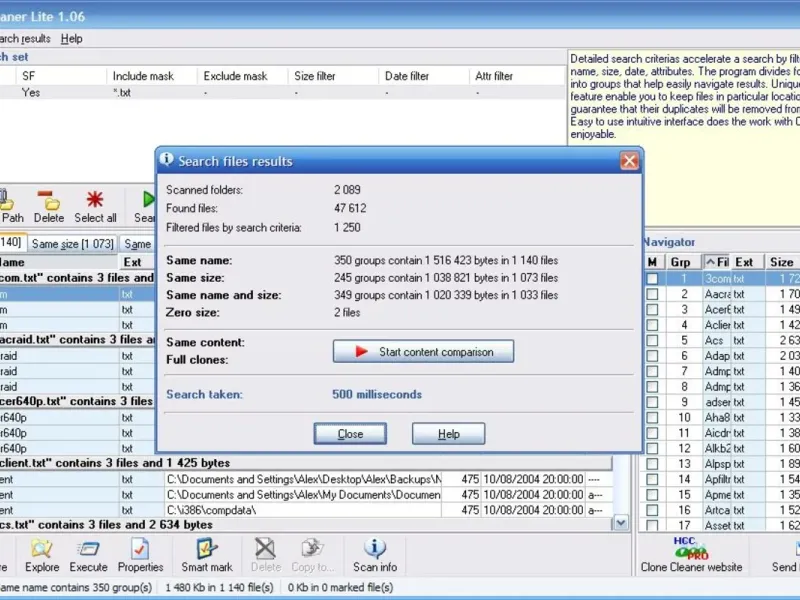The width and height of the screenshot is (800, 600).
Task: Check the box for group 1 3com row
Action: 652,279
